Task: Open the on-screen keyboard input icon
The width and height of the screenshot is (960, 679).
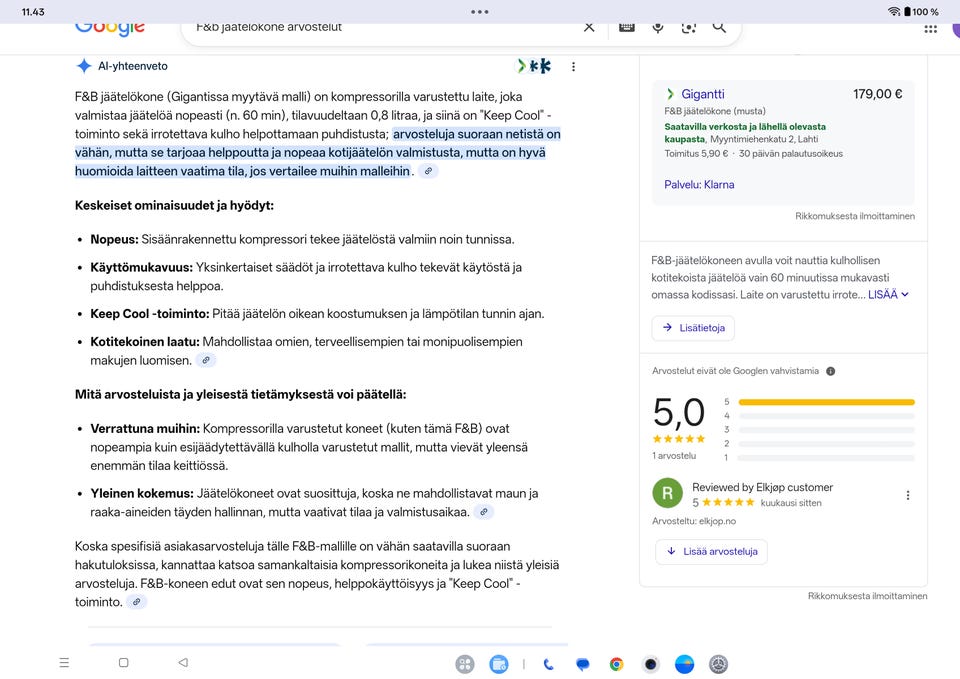Action: coord(627,27)
